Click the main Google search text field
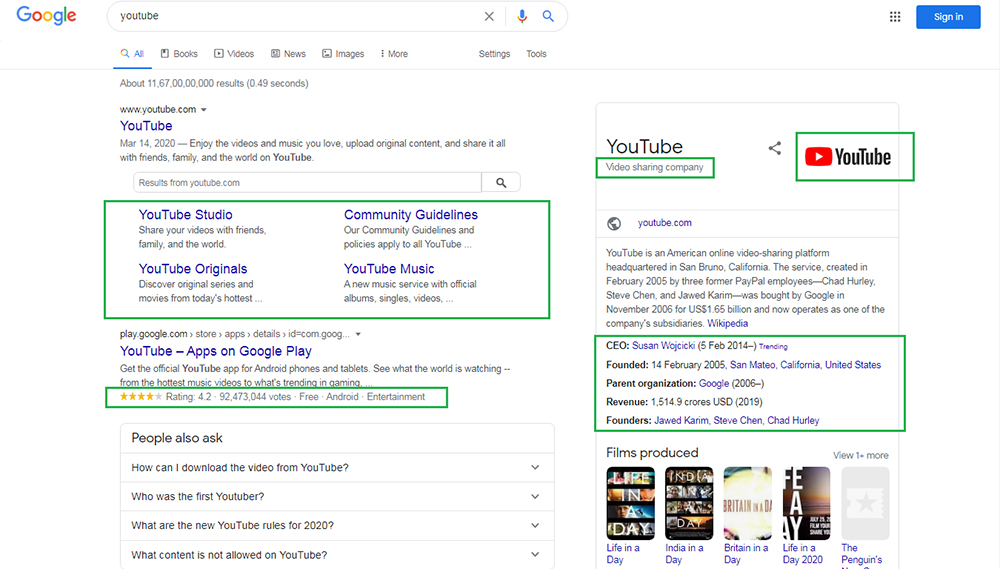This screenshot has width=1000, height=569. pyautogui.click(x=297, y=17)
